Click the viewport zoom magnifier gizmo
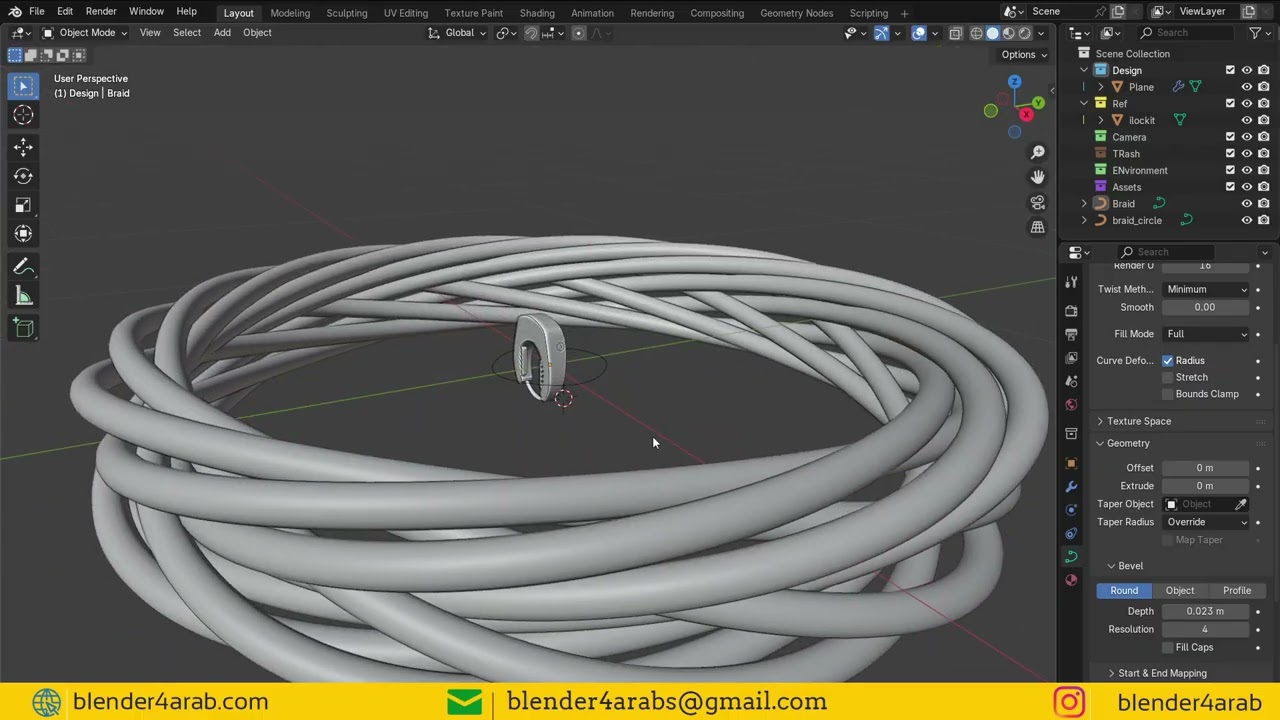 coord(1038,152)
